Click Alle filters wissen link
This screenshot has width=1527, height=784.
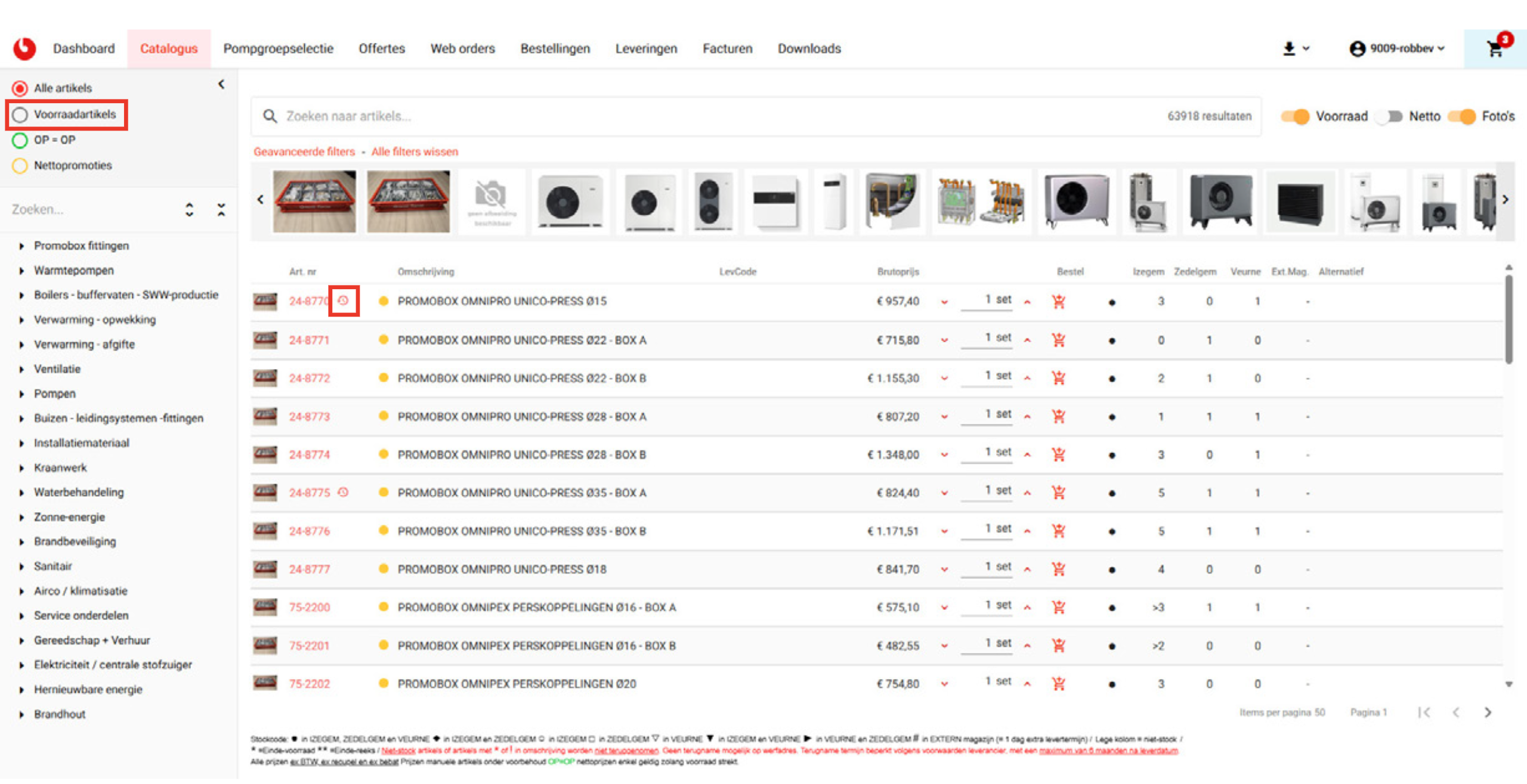(x=415, y=152)
